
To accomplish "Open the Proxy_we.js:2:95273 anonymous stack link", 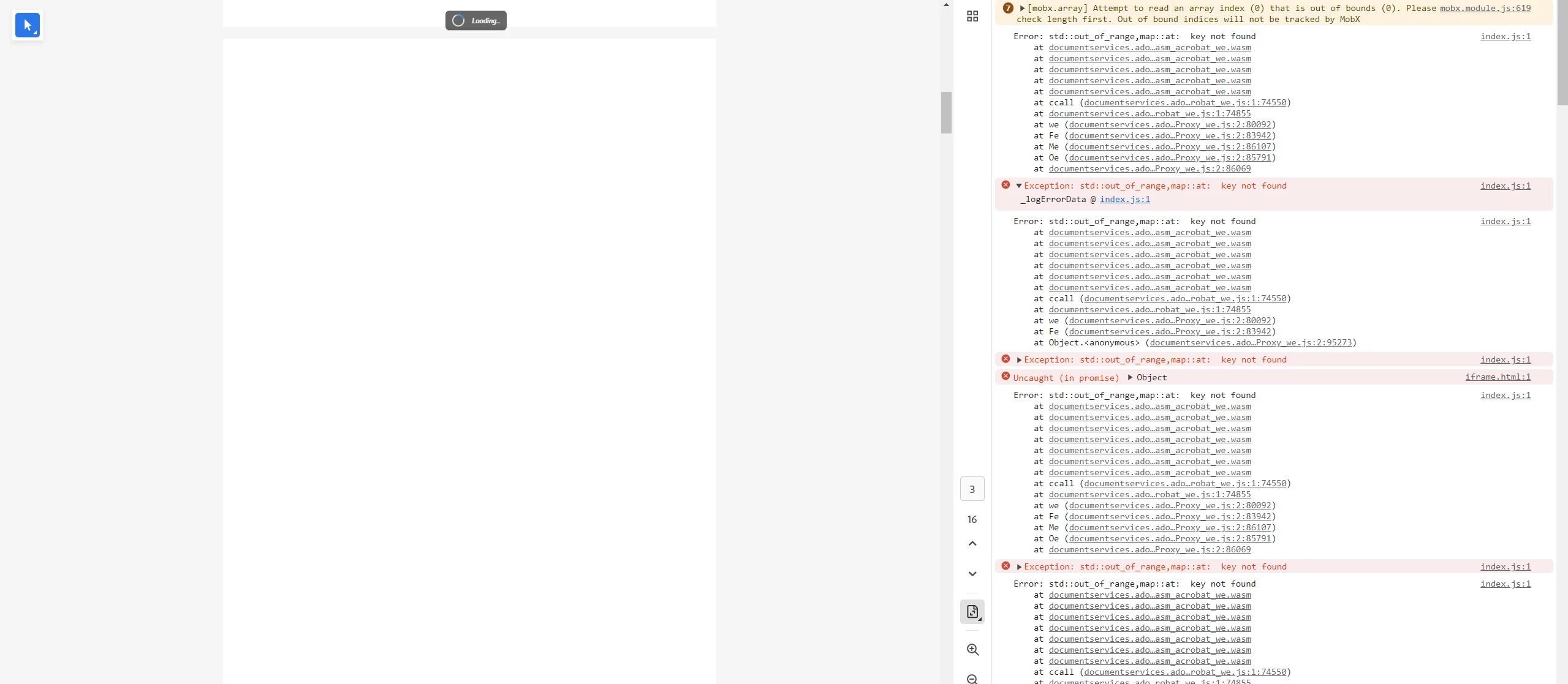I will pos(1250,343).
